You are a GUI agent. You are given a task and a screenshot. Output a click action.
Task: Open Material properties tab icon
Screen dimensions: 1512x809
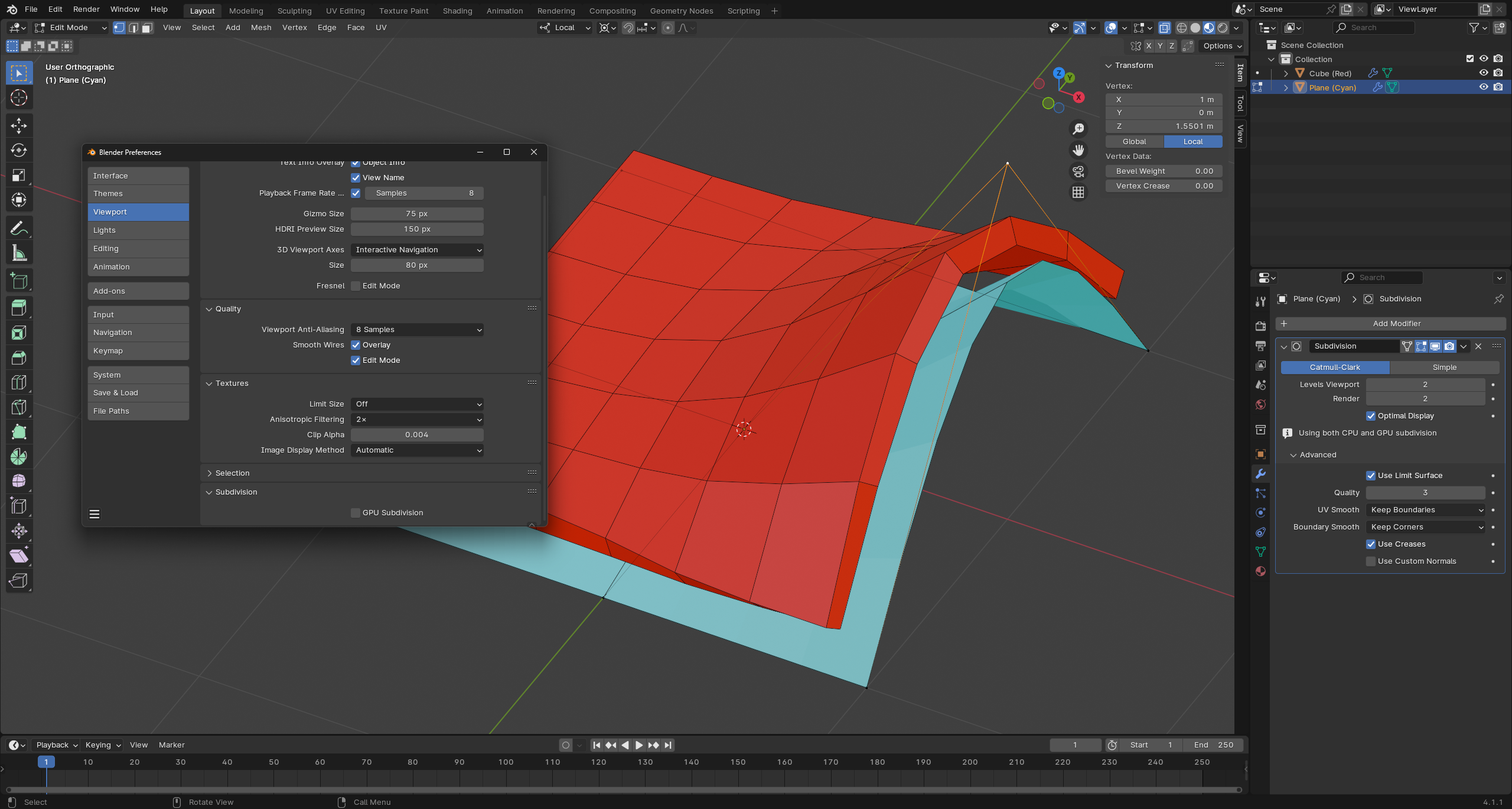click(1260, 571)
